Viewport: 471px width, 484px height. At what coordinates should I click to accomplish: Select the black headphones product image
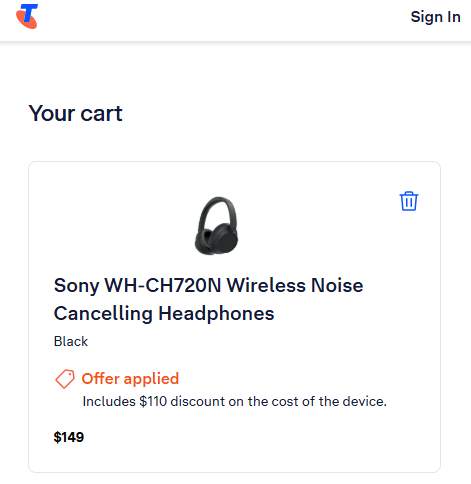point(217,226)
